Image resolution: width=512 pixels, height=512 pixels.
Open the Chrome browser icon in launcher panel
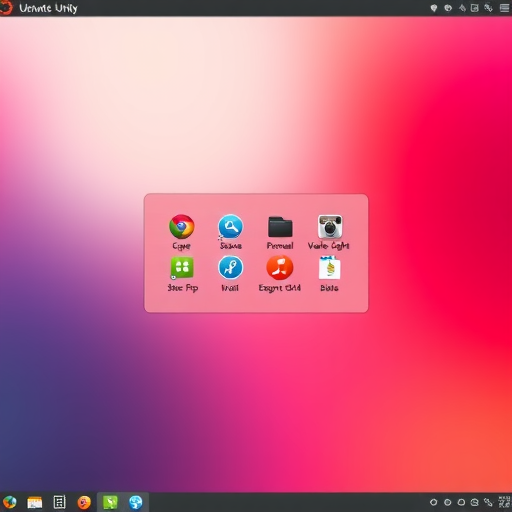click(x=181, y=227)
